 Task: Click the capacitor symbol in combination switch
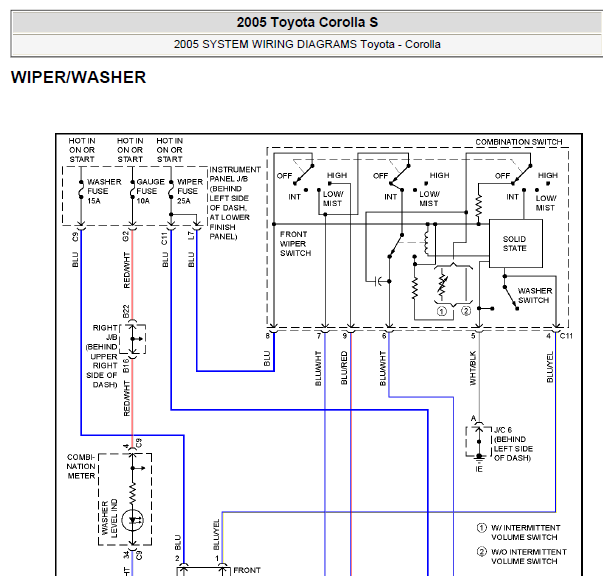378,281
